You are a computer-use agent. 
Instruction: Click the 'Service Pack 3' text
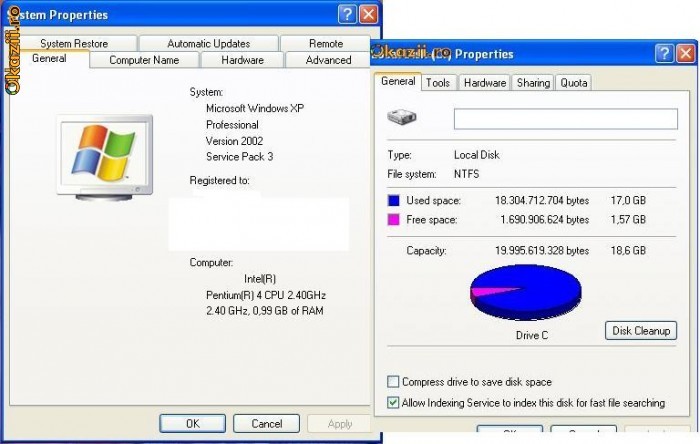(239, 157)
